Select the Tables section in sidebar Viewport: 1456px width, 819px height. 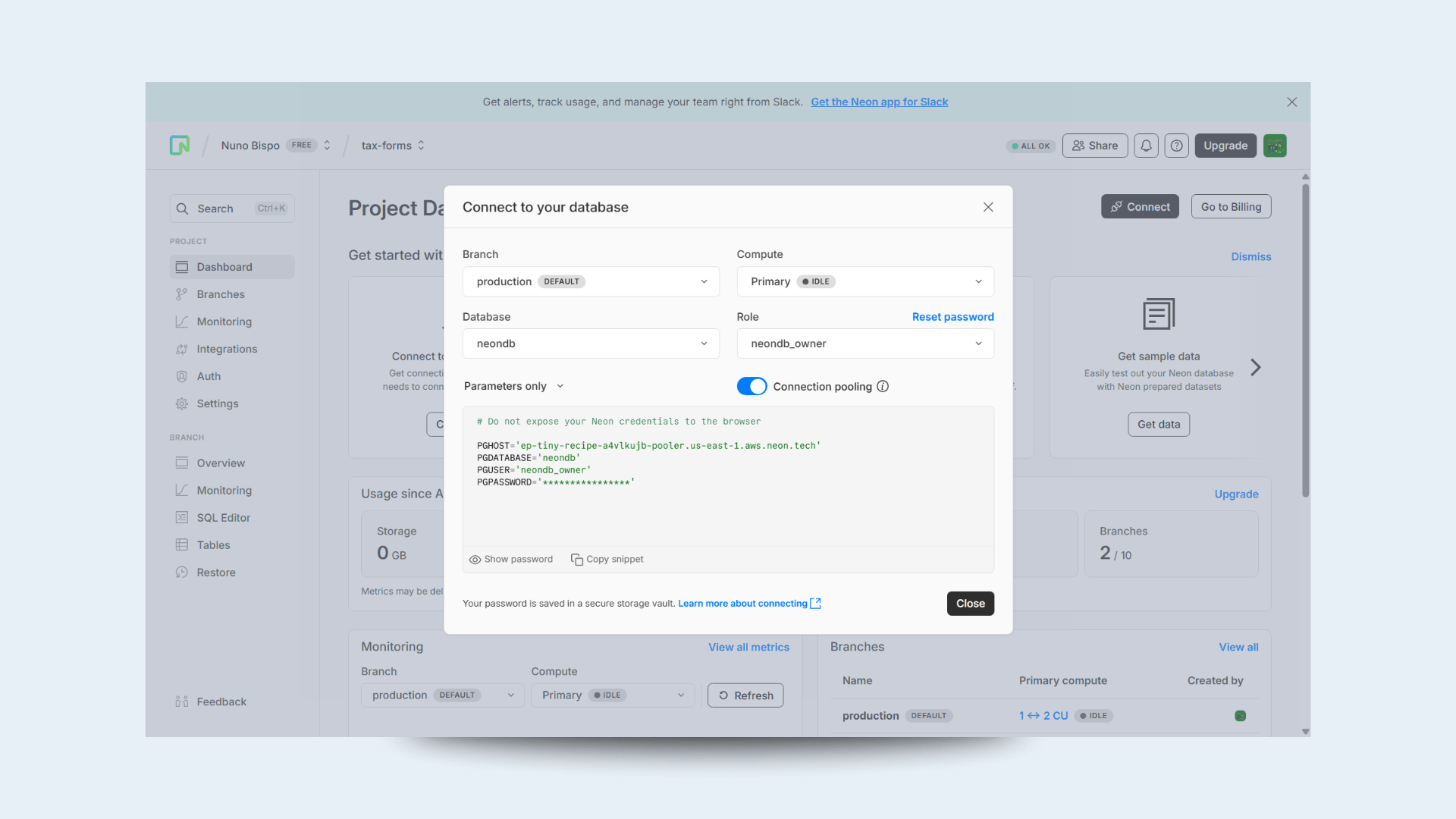pyautogui.click(x=213, y=544)
